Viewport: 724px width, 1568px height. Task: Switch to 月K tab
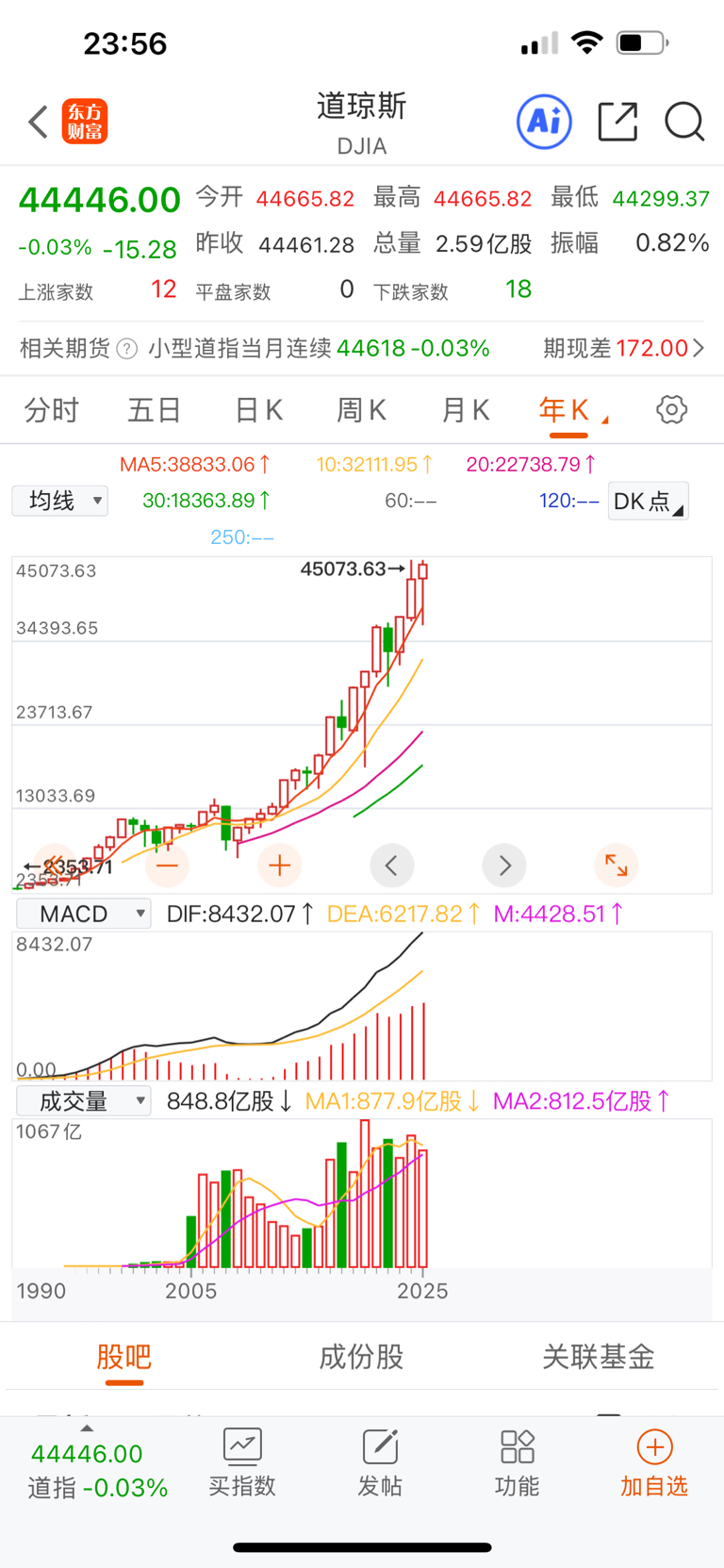point(466,410)
